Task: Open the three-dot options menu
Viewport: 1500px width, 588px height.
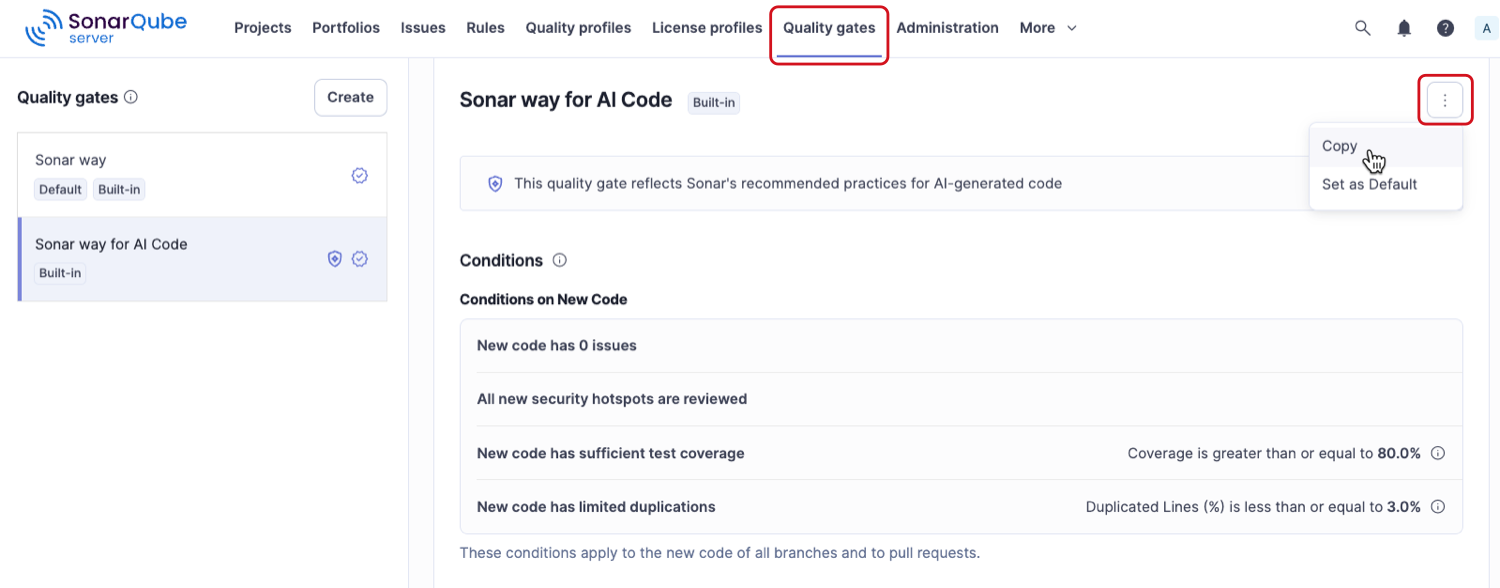Action: click(1445, 100)
